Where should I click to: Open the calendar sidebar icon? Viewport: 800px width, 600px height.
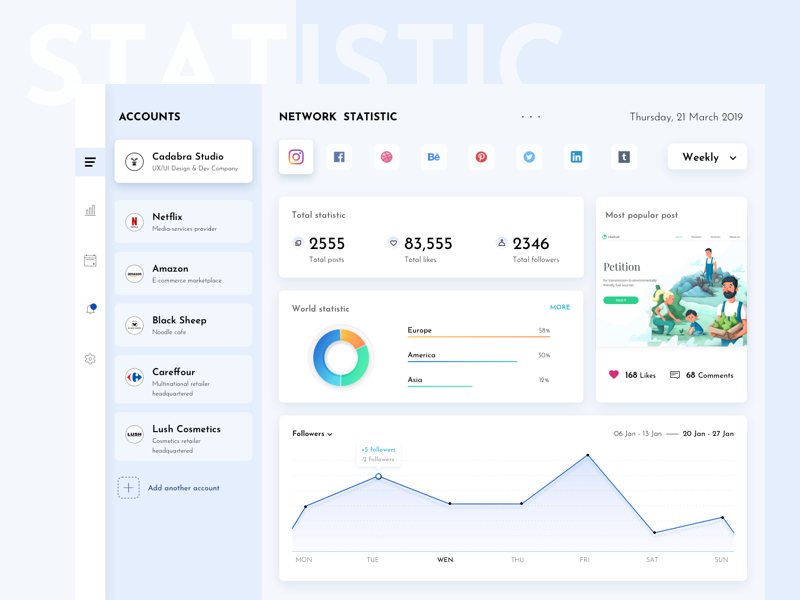pos(90,259)
